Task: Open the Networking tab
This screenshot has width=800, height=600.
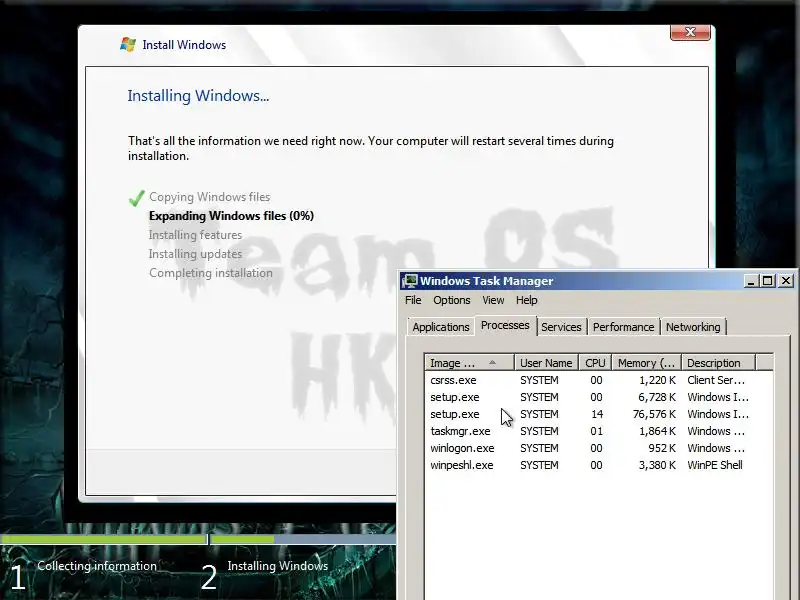Action: (x=693, y=327)
